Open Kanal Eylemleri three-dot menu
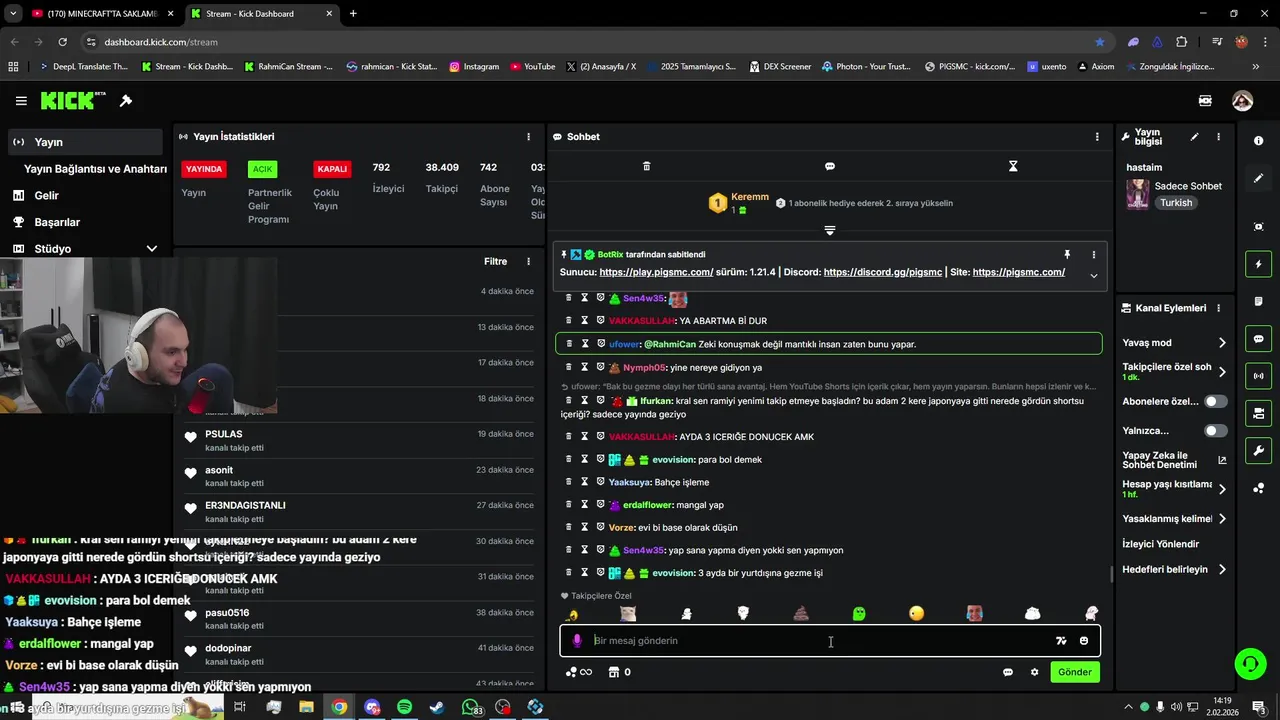Image resolution: width=1280 pixels, height=720 pixels. click(1218, 308)
